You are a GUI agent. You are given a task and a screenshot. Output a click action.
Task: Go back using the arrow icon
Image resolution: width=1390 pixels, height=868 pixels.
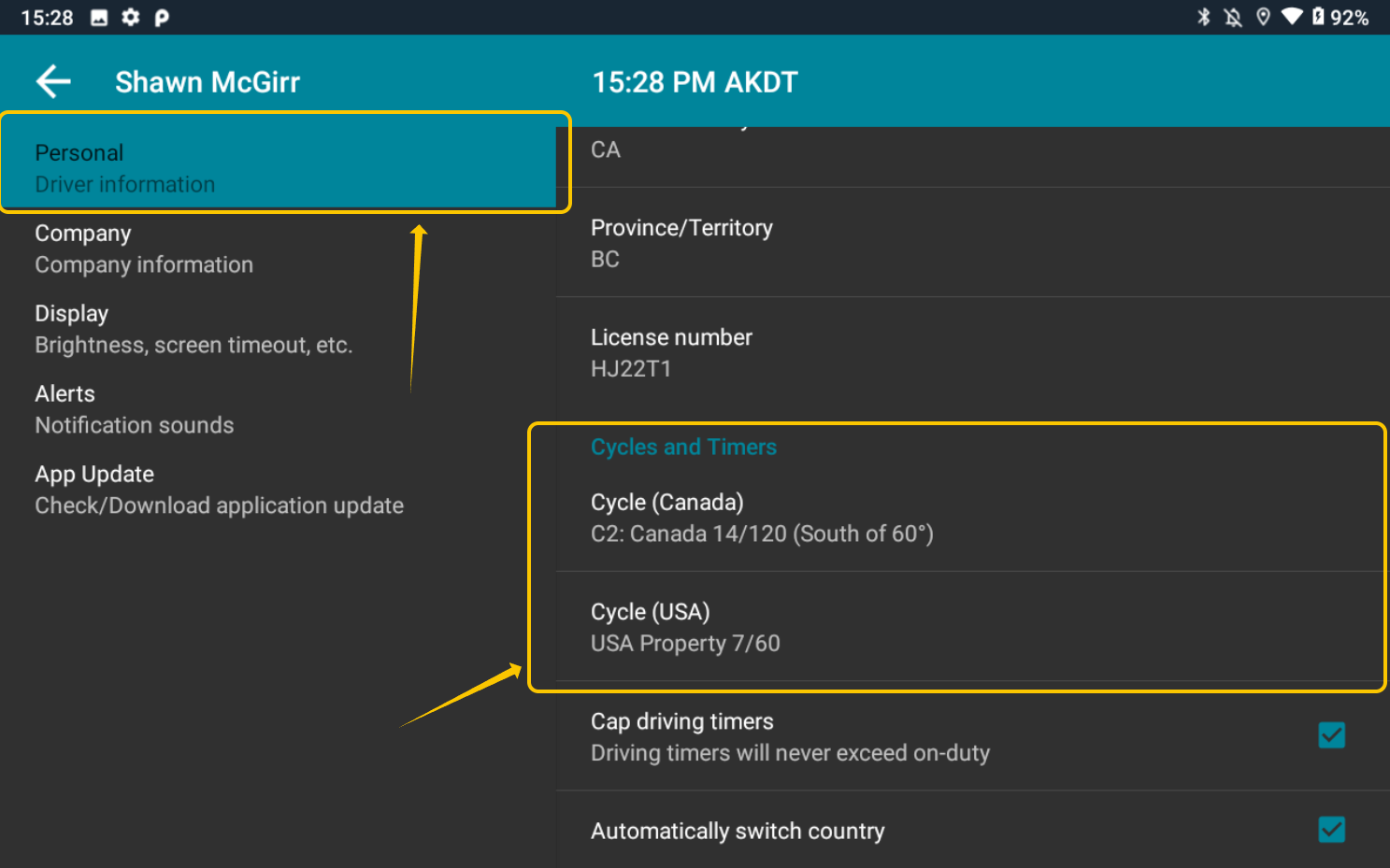click(x=53, y=82)
